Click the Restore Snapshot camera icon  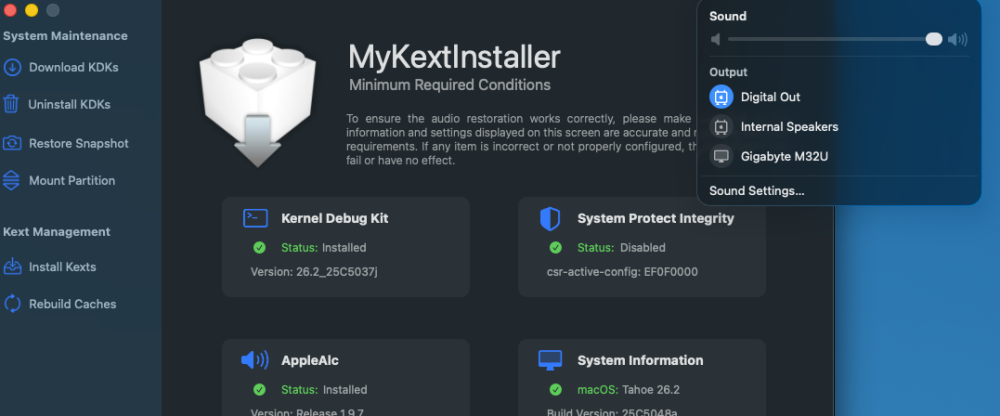click(12, 144)
